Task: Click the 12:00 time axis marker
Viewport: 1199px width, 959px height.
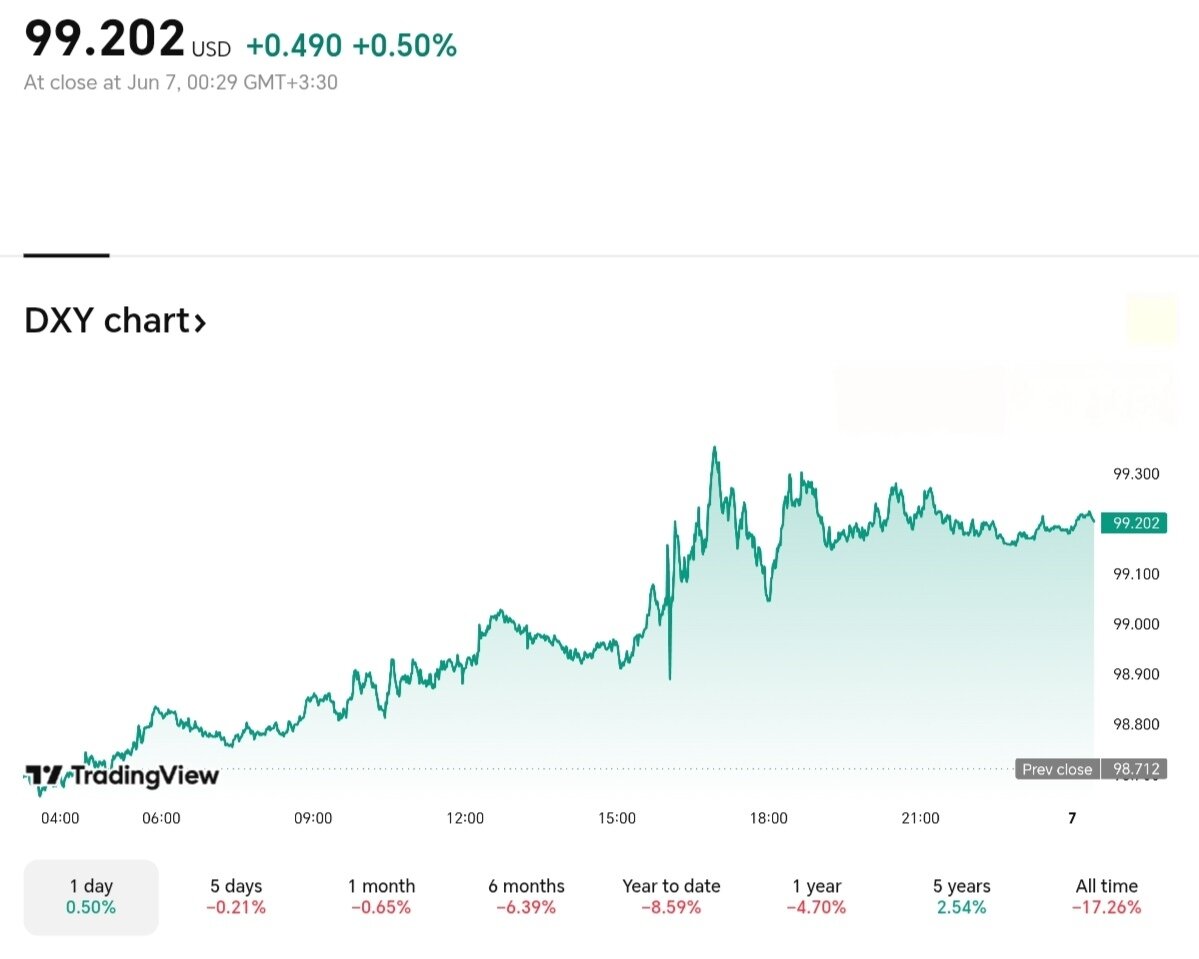Action: point(465,818)
